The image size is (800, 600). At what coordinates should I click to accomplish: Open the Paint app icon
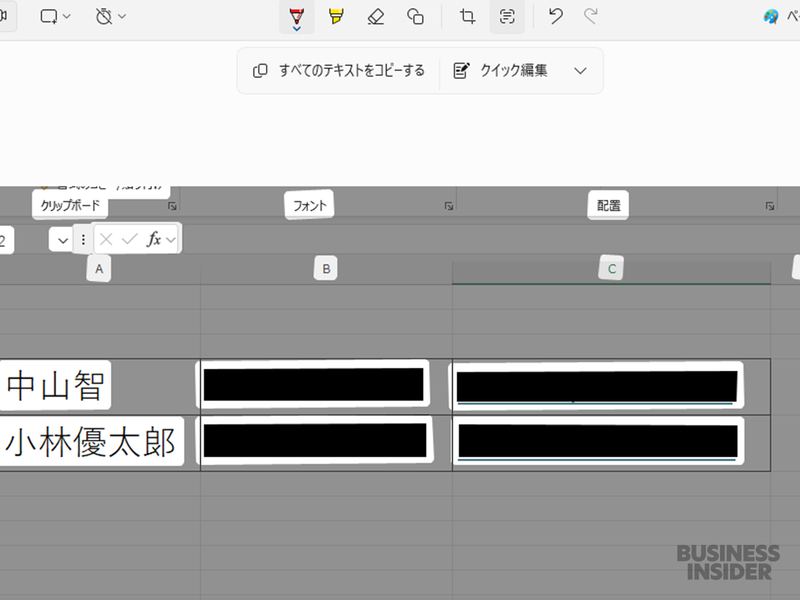tap(771, 16)
